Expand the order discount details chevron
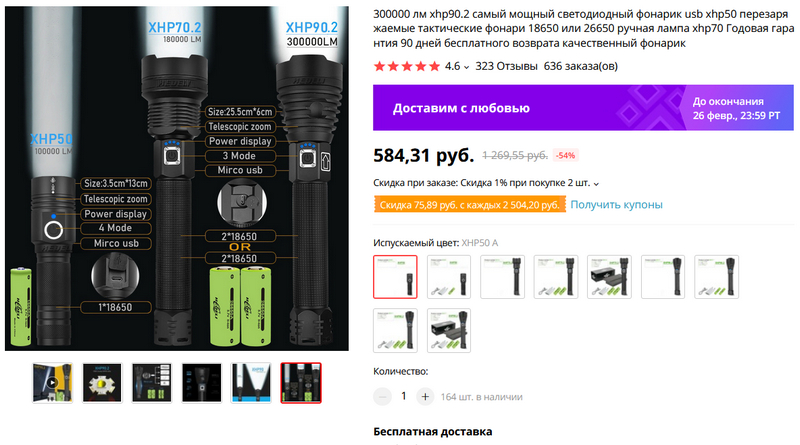Image resolution: width=800 pixels, height=445 pixels. click(596, 184)
